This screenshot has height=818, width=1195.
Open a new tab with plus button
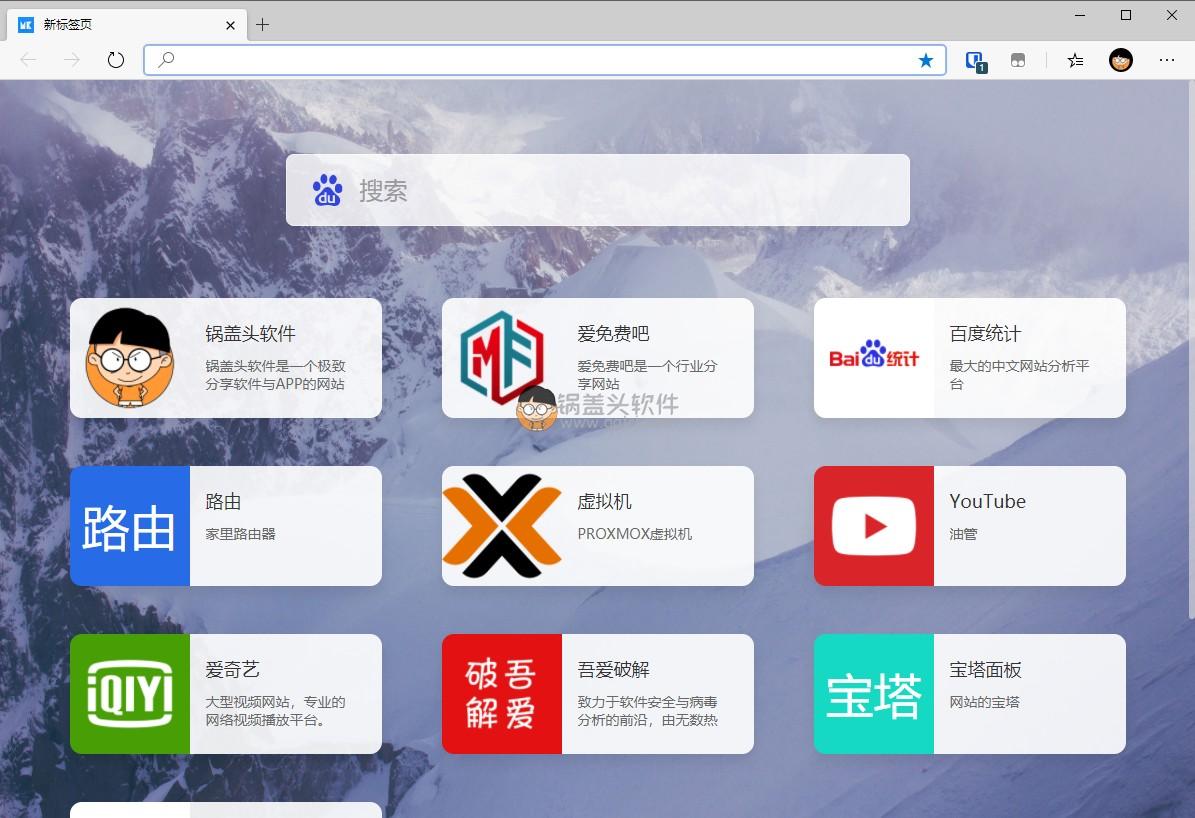click(263, 25)
